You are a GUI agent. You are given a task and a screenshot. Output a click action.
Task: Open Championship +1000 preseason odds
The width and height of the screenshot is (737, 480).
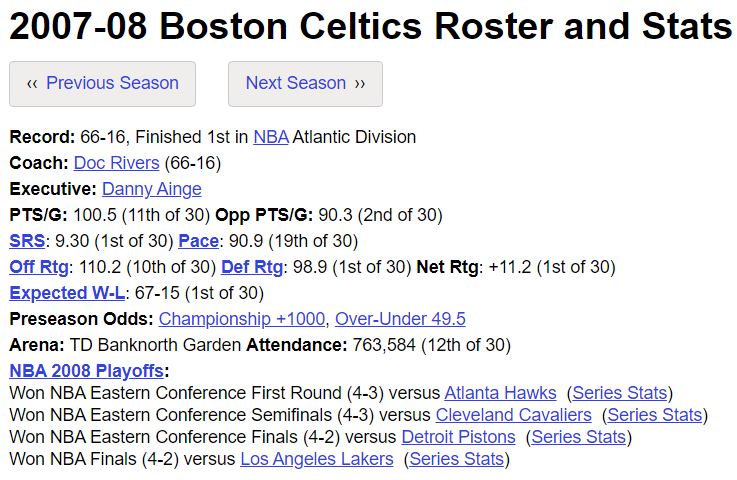coord(242,319)
